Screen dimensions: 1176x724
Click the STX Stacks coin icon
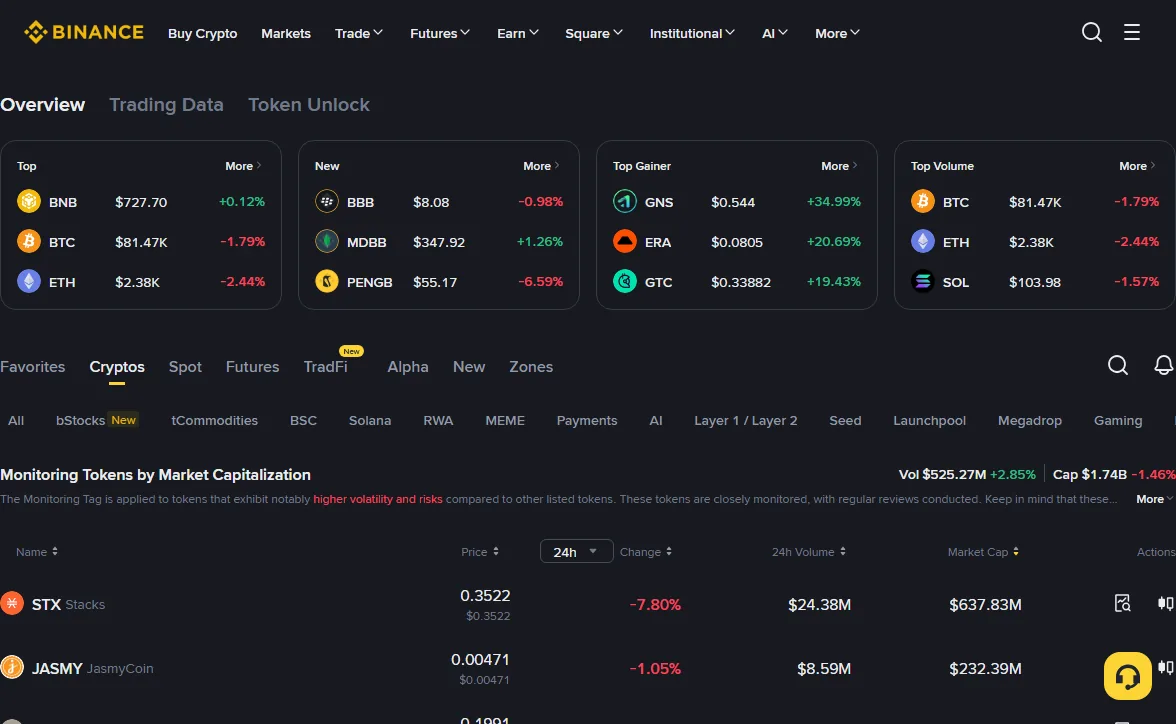pos(12,603)
